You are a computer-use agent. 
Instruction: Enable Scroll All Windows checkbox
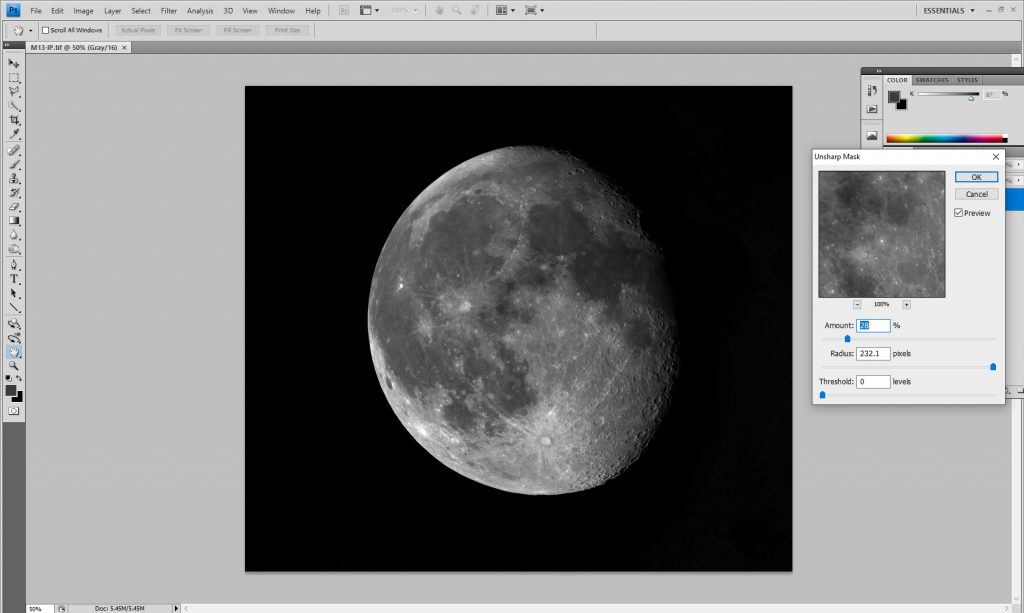pos(45,30)
